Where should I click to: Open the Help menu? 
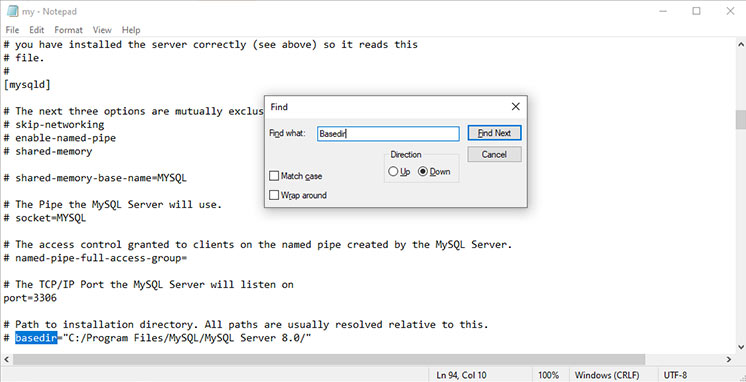coord(131,29)
